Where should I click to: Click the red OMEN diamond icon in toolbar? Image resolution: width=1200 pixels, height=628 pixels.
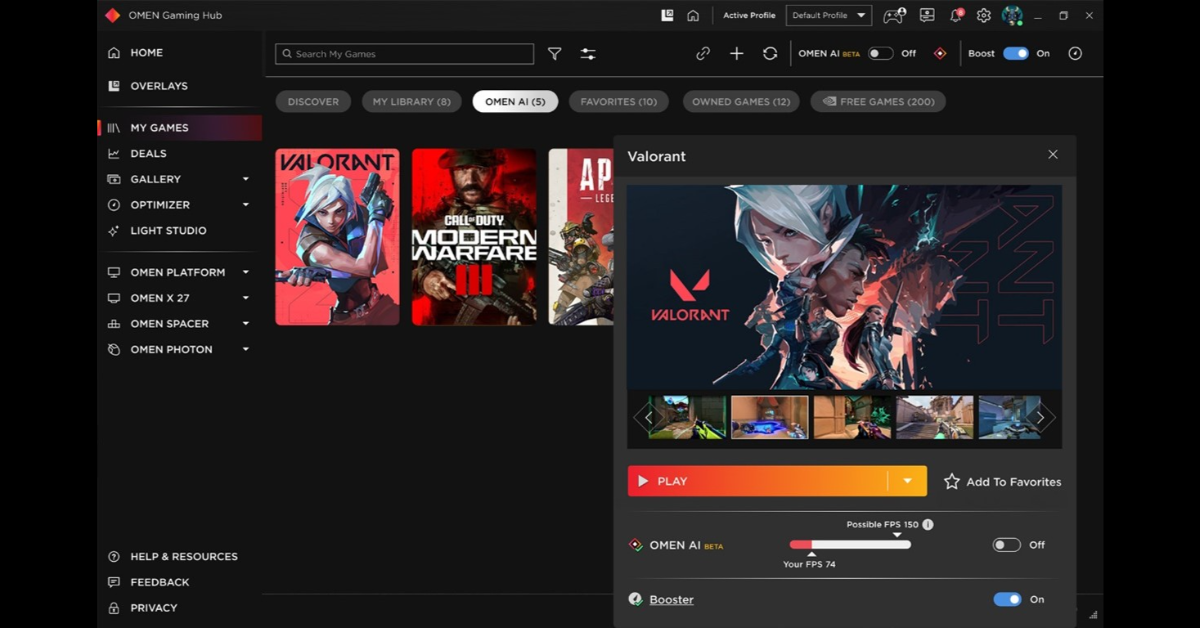click(940, 54)
